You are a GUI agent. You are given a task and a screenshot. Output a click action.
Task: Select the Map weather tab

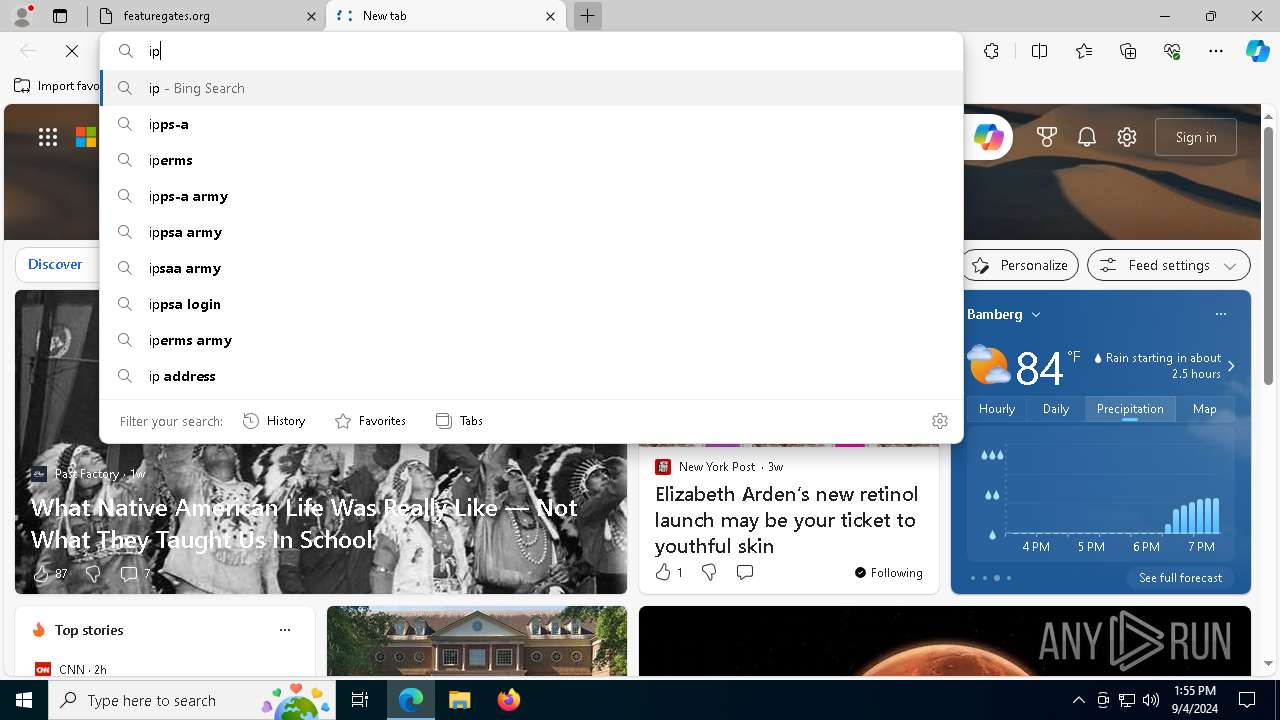point(1204,409)
